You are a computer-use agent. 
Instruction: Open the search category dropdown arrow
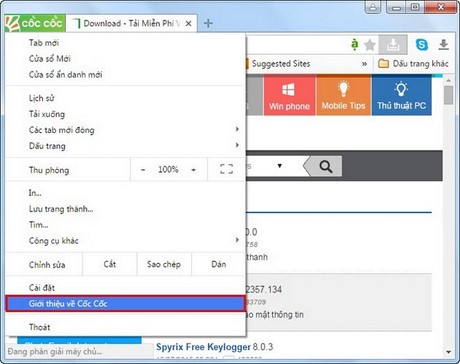280,166
